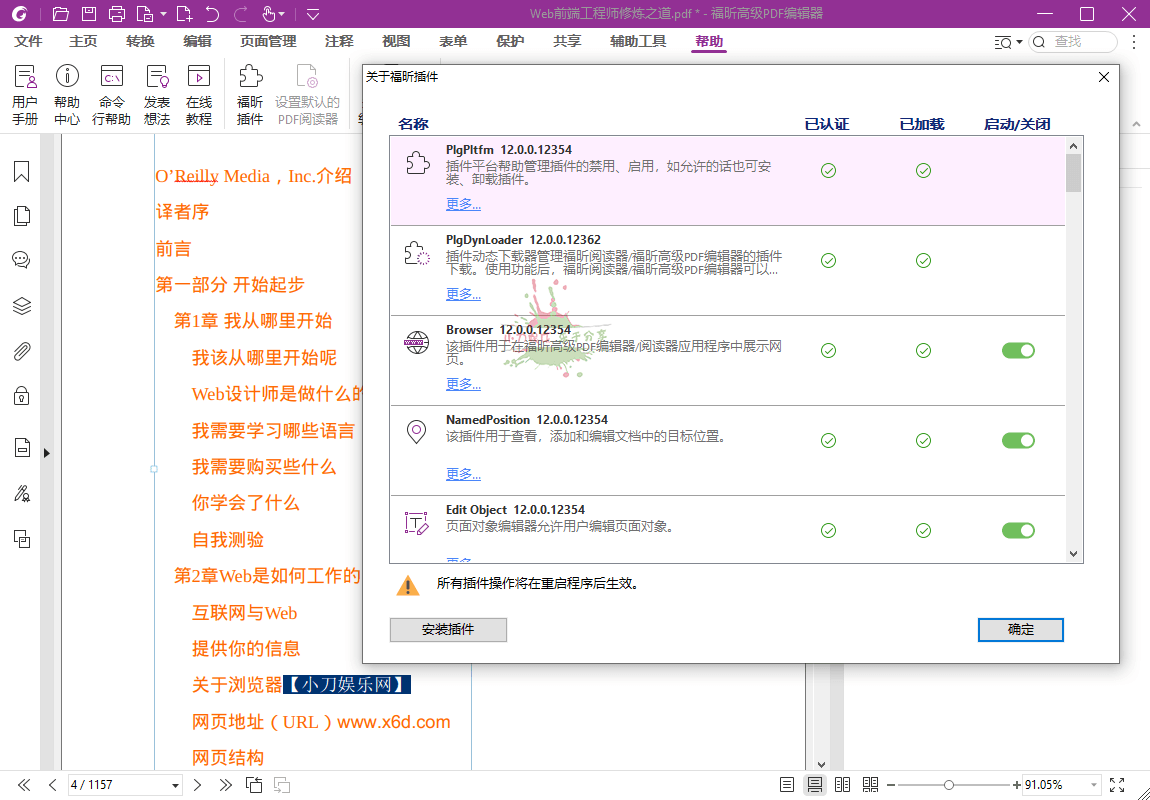This screenshot has width=1150, height=800.
Task: Expand the quick access toolbar customization menu
Action: tap(313, 14)
